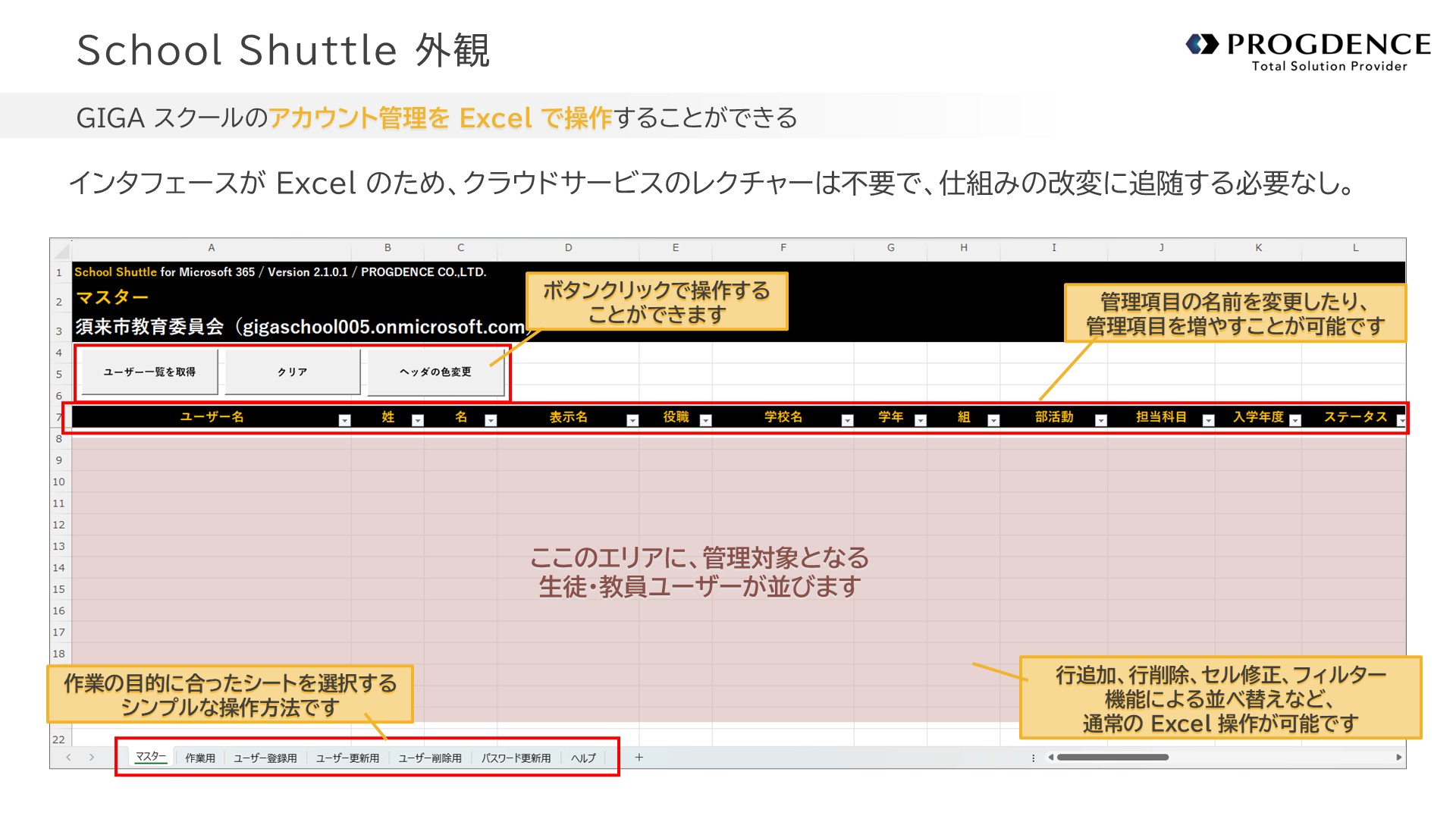Click the ステータス header cell
The width and height of the screenshot is (1456, 819).
1355,417
